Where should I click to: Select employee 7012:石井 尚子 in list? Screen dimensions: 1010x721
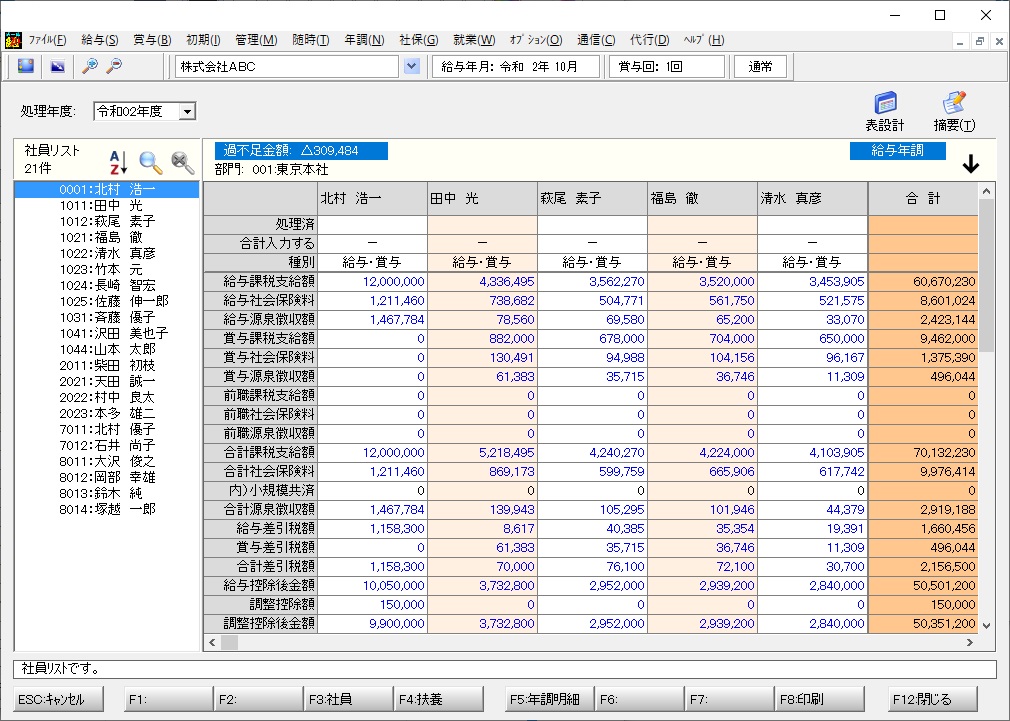107,445
